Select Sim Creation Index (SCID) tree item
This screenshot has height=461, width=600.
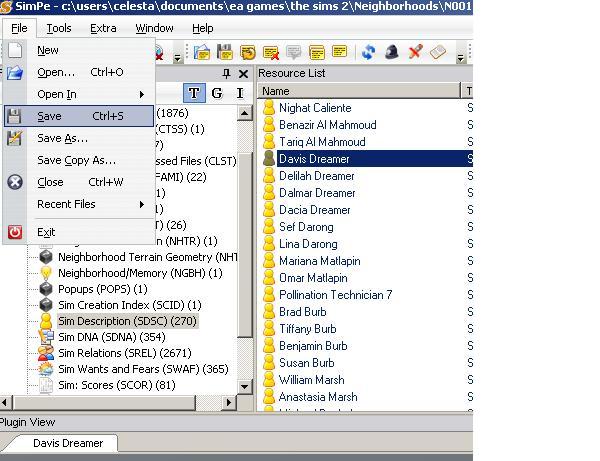(x=130, y=305)
